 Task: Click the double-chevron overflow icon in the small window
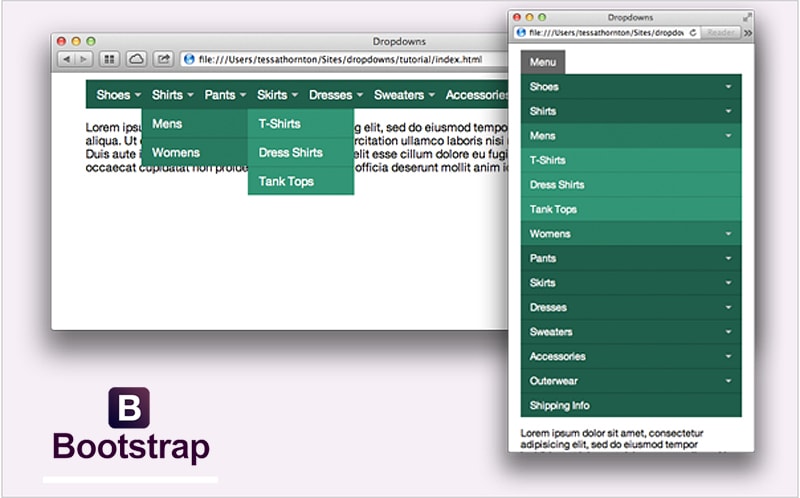coord(747,33)
